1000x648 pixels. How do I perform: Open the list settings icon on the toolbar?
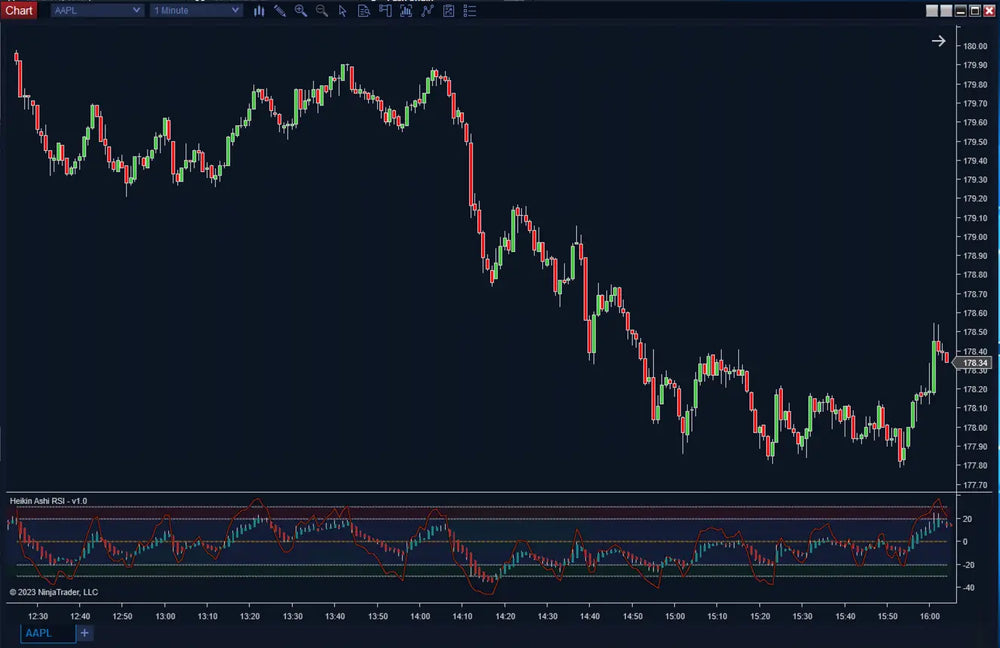470,11
